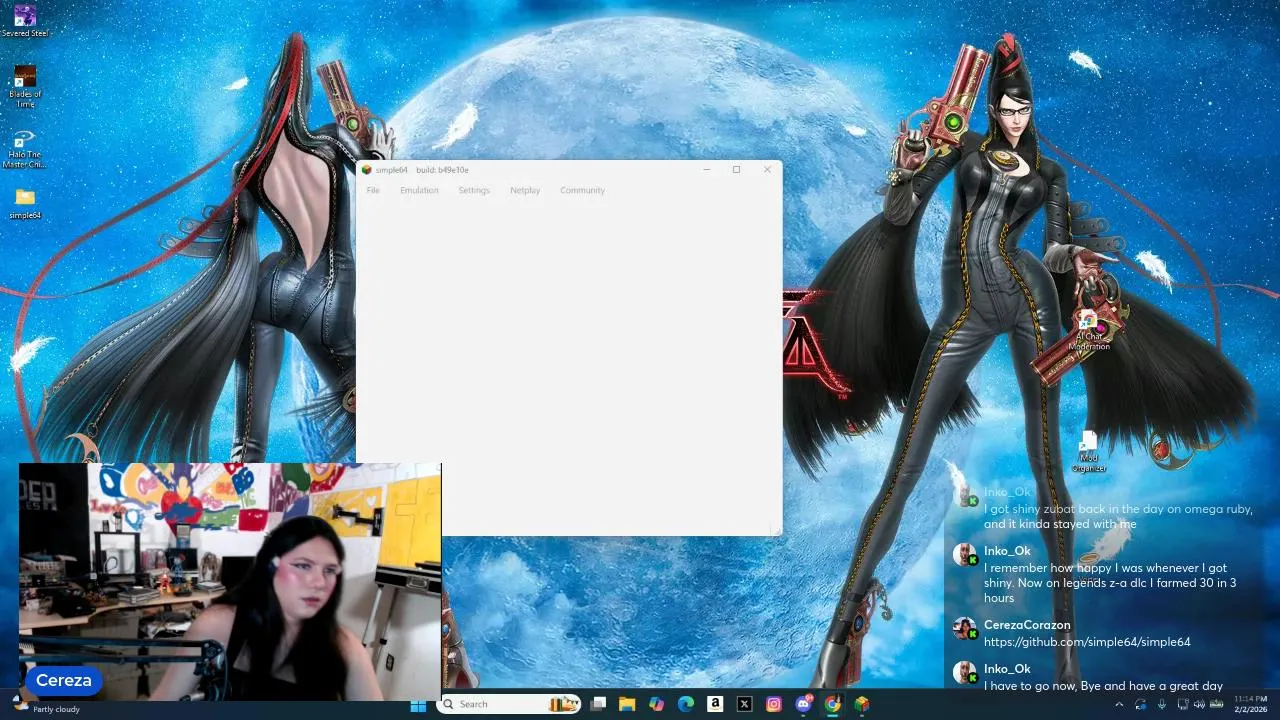The image size is (1280, 720).
Task: Show hidden system tray icons
Action: coord(1119,704)
